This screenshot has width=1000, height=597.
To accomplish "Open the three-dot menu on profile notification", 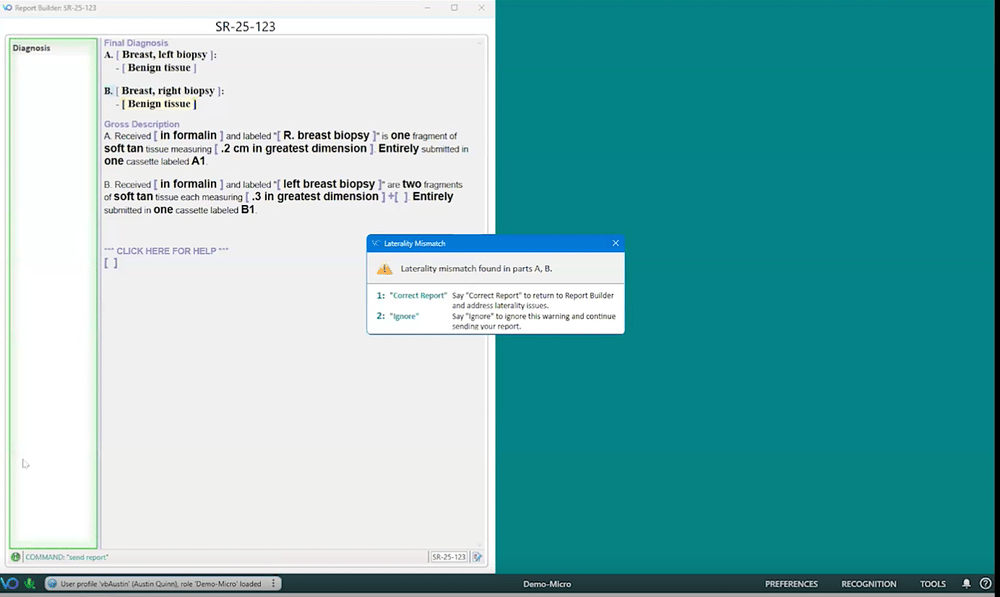I will [x=273, y=584].
